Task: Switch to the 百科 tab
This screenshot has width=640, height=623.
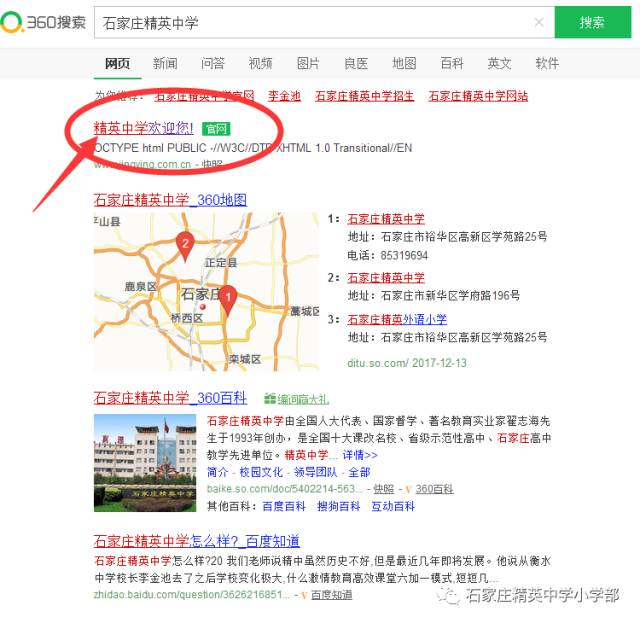Action: pos(452,63)
